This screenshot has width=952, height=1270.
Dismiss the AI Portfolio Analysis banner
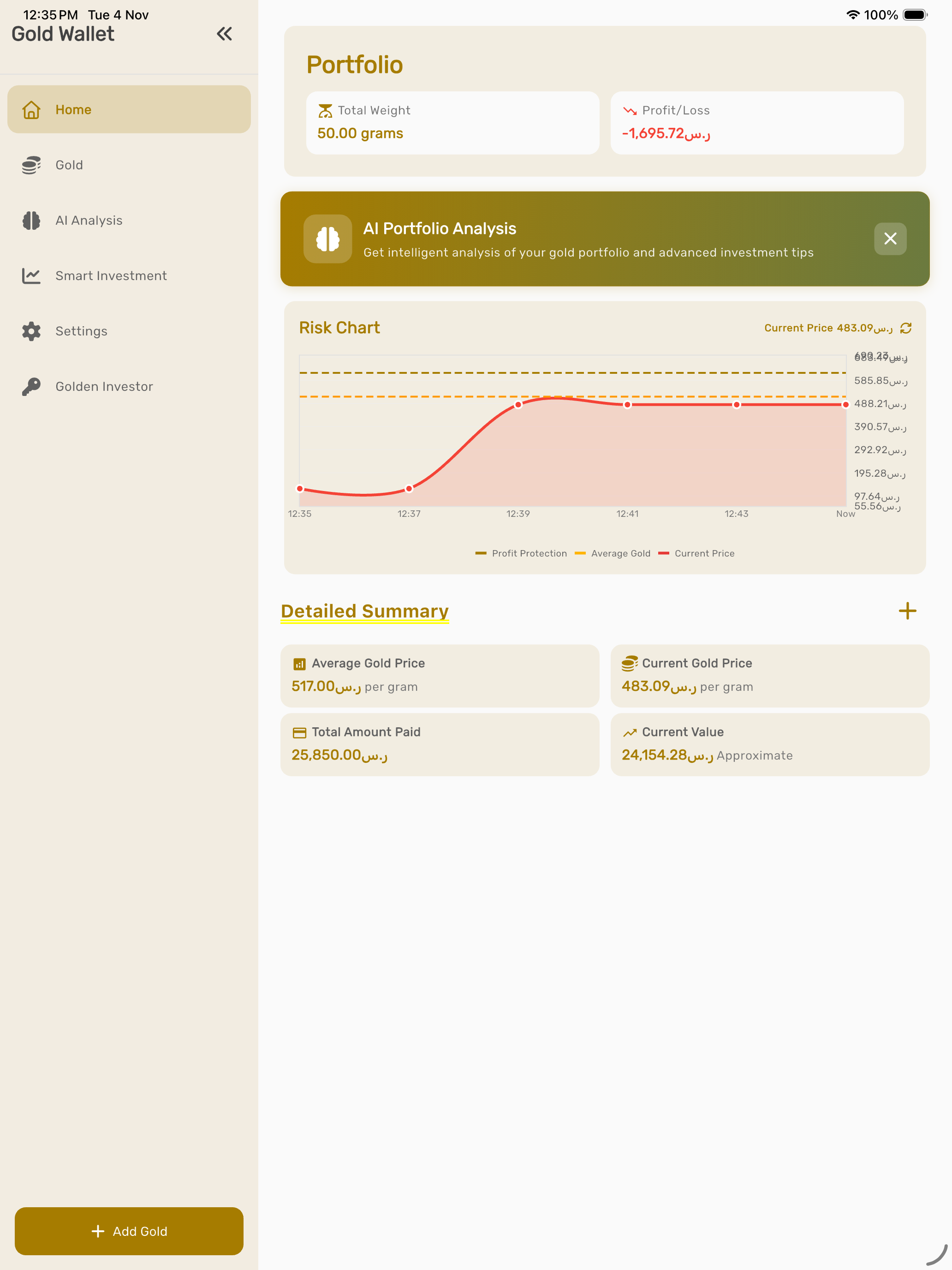coord(890,239)
